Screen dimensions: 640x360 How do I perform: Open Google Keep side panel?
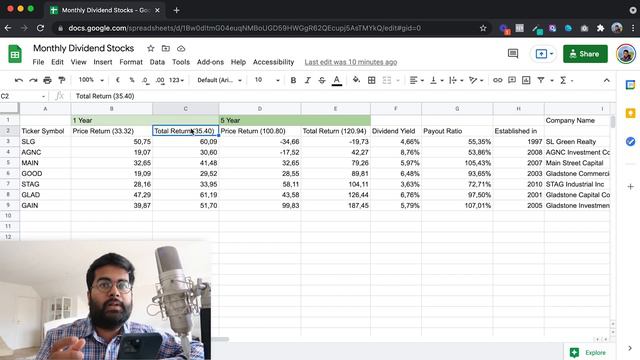pyautogui.click(x=630, y=113)
